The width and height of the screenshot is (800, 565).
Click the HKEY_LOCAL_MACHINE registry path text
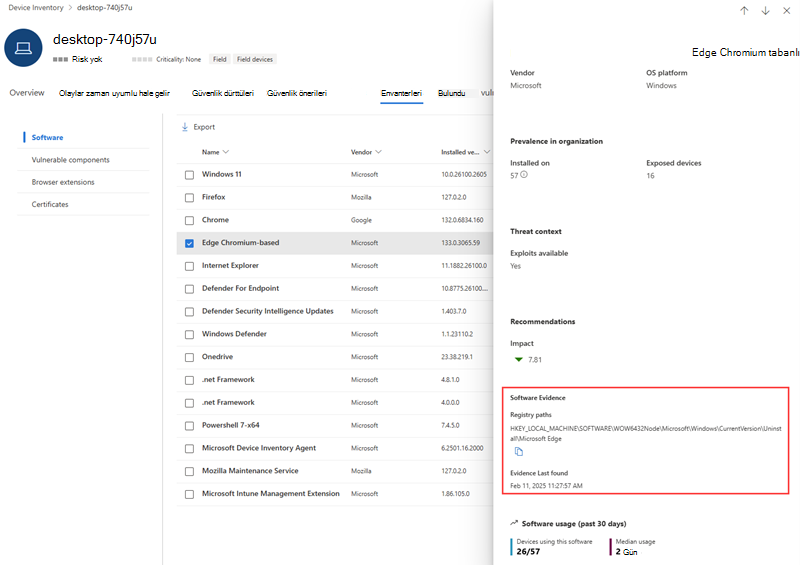tap(645, 434)
